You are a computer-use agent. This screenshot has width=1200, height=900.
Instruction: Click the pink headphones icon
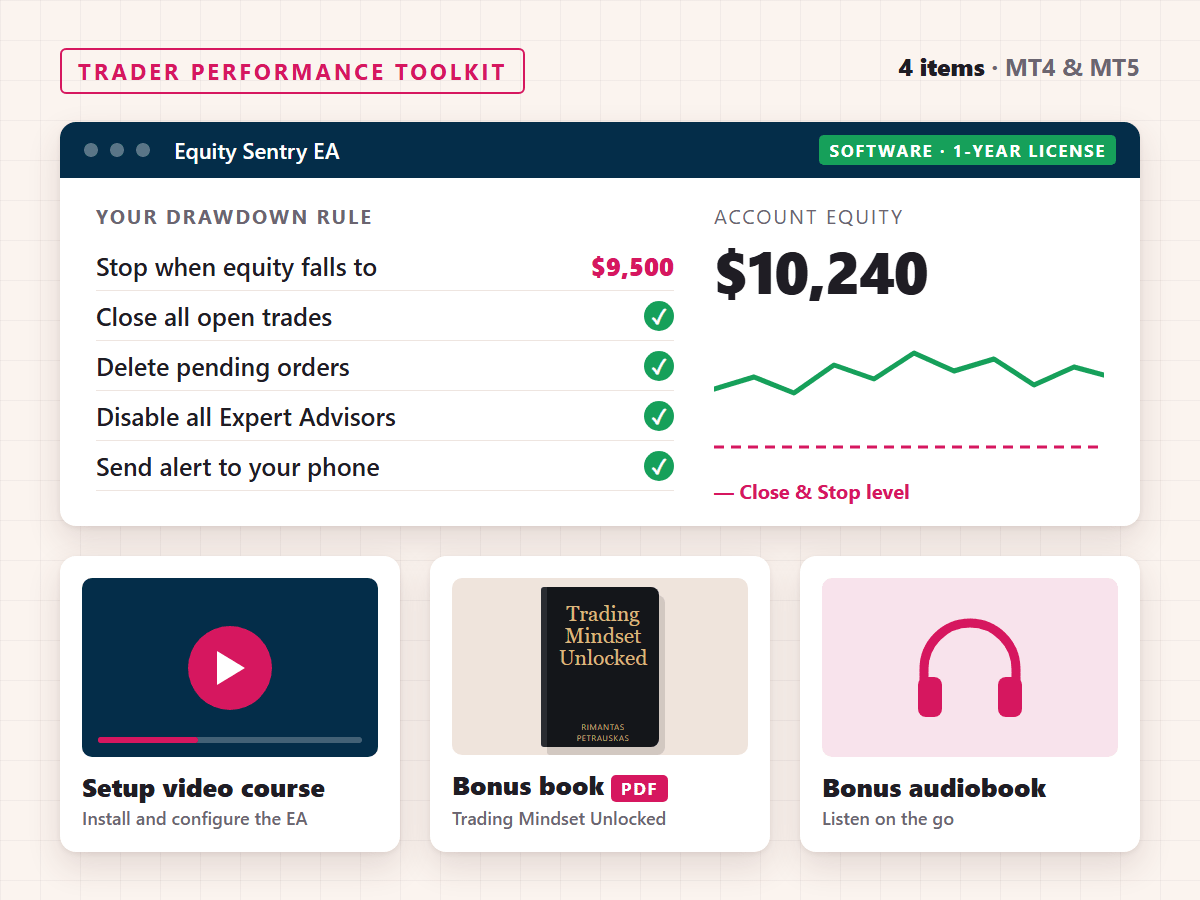[x=970, y=667]
